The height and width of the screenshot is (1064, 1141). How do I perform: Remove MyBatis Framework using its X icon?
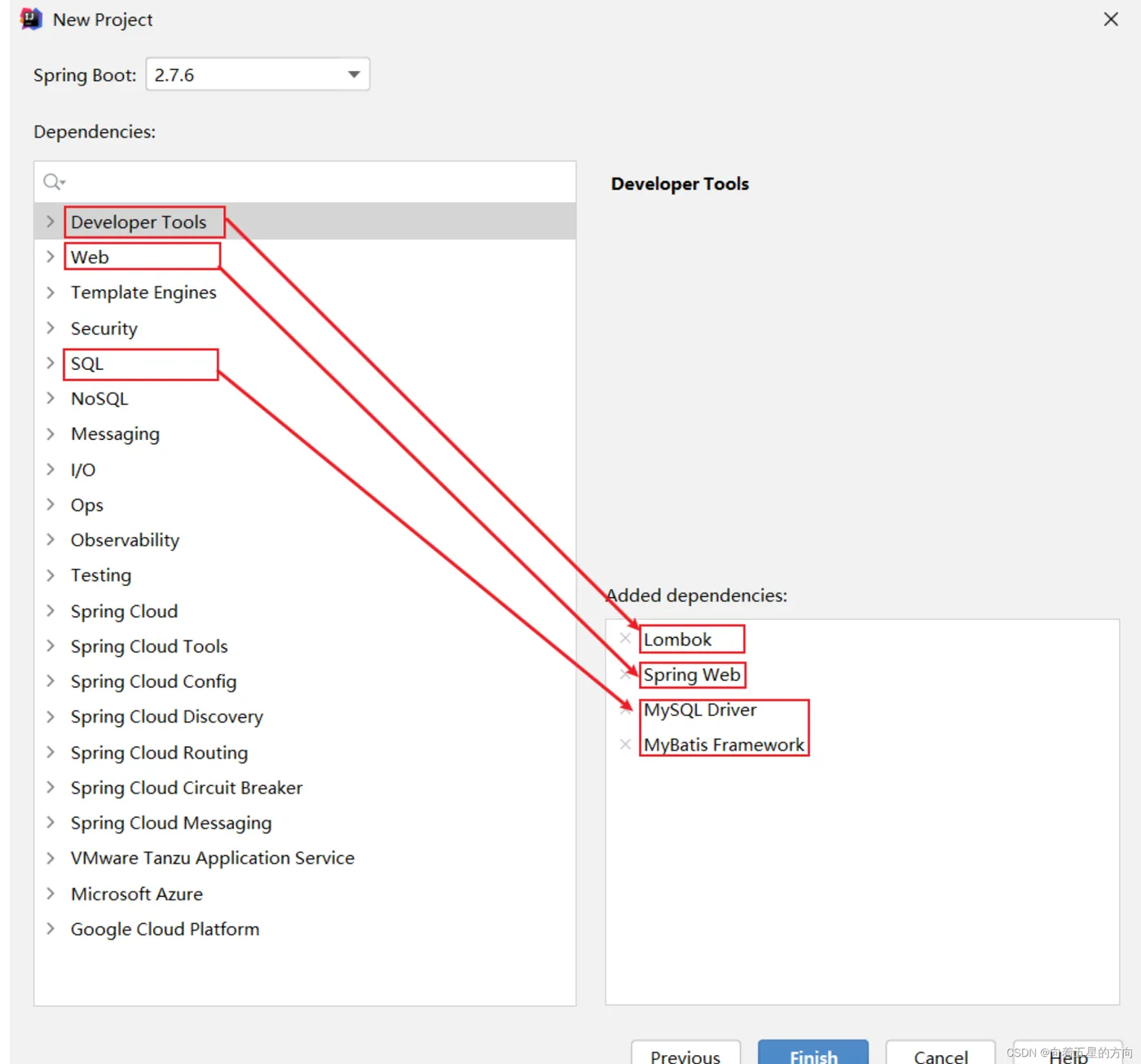tap(625, 744)
